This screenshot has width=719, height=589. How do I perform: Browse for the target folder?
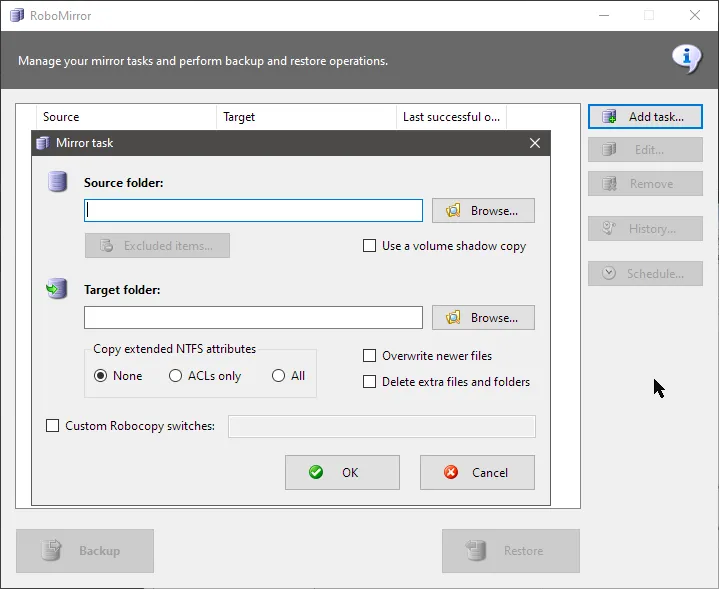coord(483,318)
